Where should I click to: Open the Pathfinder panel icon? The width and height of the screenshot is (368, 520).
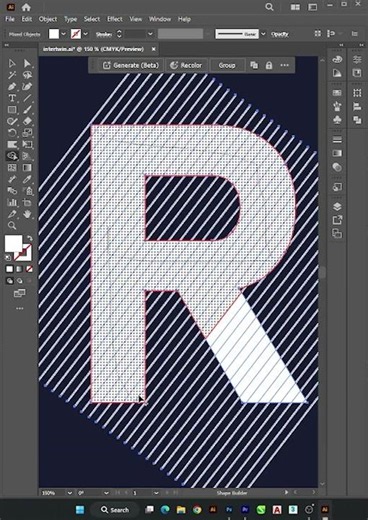pos(357,120)
